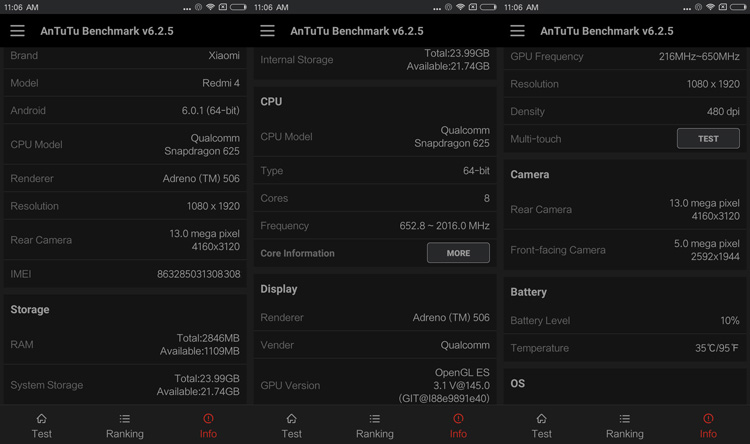Select Renderer Adreno 506 row in left panel
The height and width of the screenshot is (444, 750).
point(125,178)
